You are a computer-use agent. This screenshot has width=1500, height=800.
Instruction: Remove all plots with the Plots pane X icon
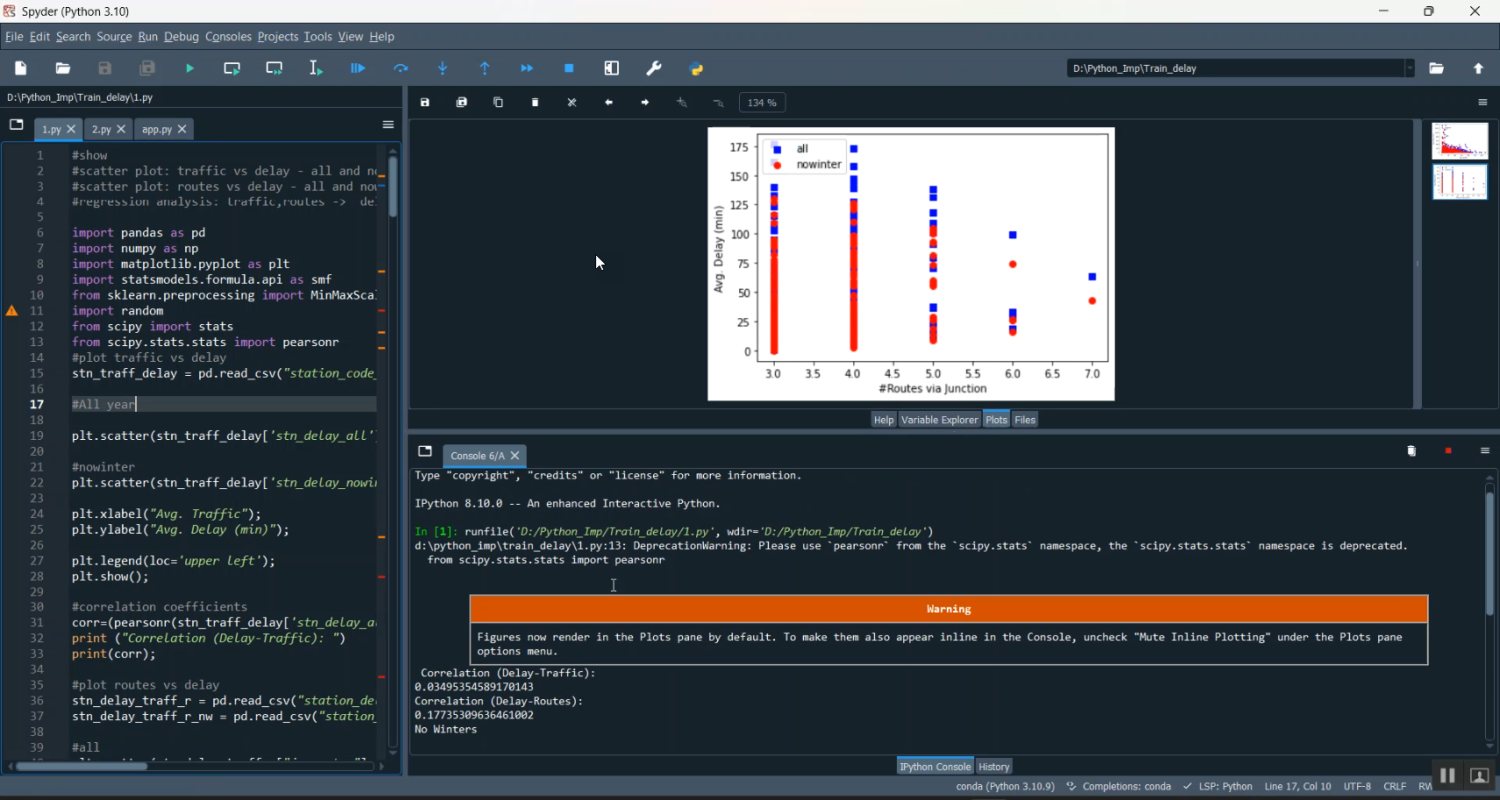(572, 103)
